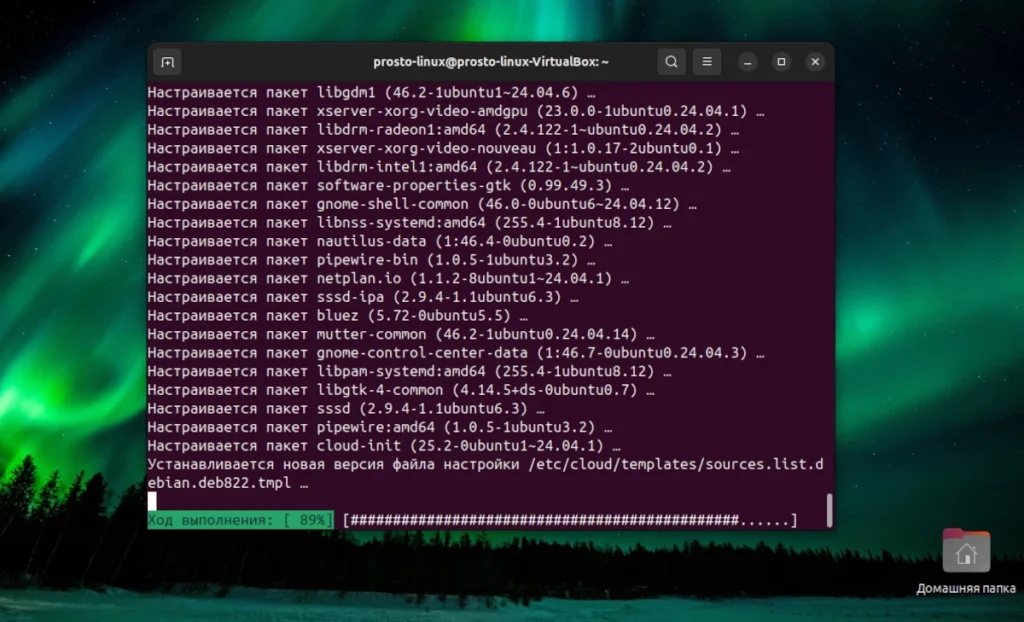Click the line mentioning libdrm-radeon1:amd64
Image resolution: width=1024 pixels, height=622 pixels.
443,129
